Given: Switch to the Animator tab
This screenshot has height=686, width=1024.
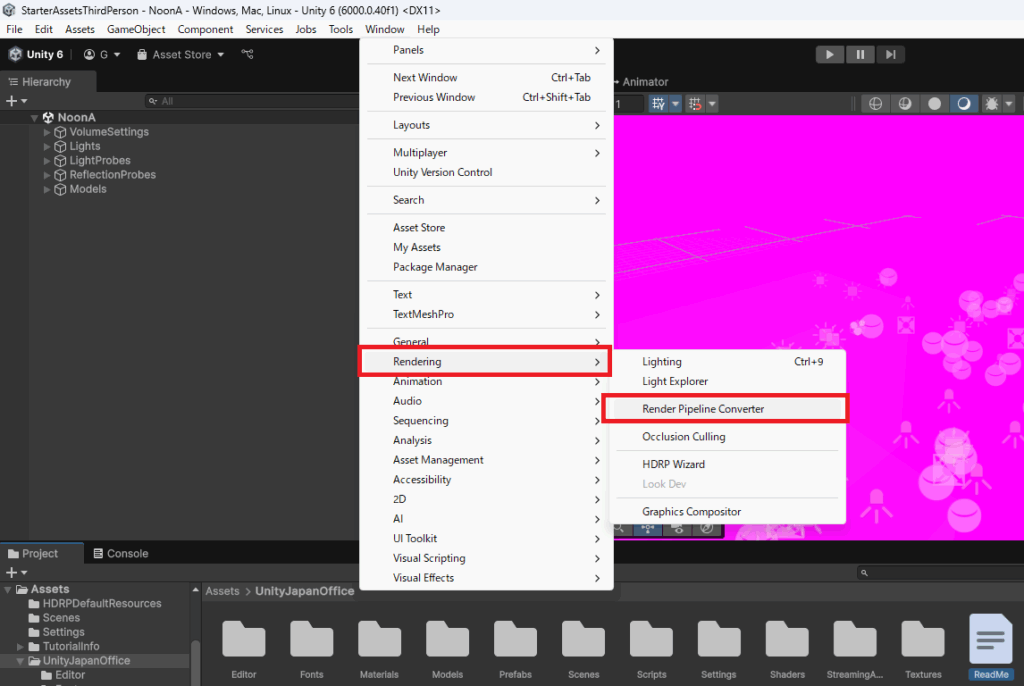Looking at the screenshot, I should [x=641, y=82].
